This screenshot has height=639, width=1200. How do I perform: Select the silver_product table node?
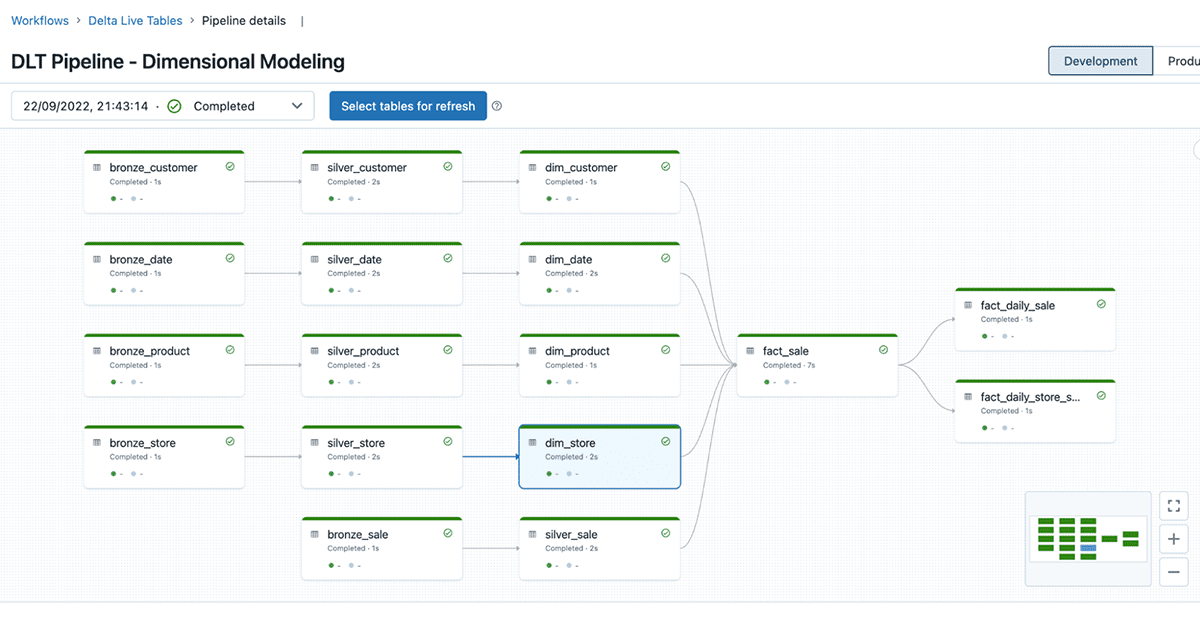coord(382,365)
